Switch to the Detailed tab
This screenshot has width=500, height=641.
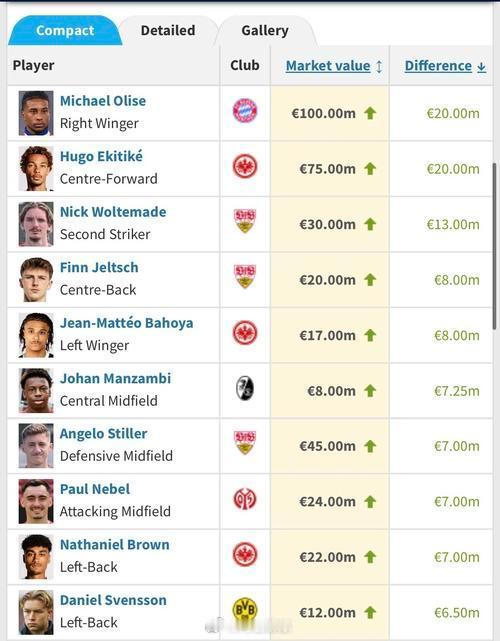(x=168, y=30)
